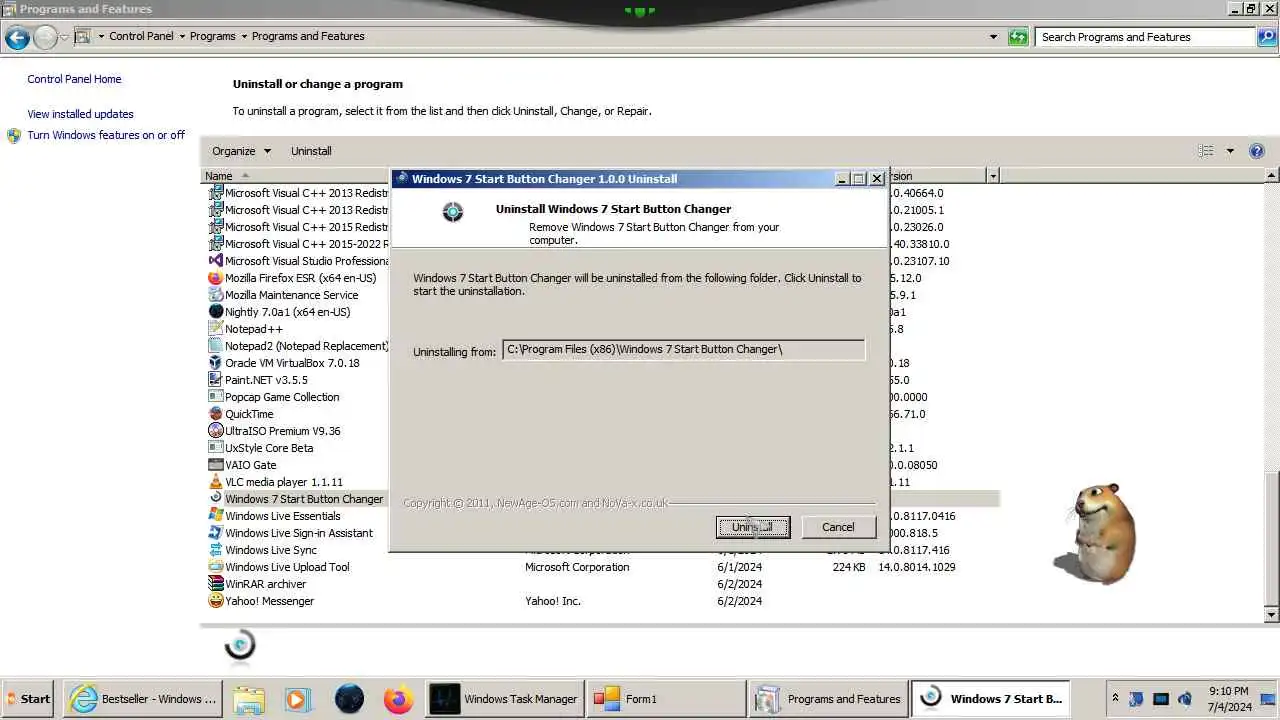Click the Search Programs and Features box
The width and height of the screenshot is (1280, 720).
tap(1144, 37)
